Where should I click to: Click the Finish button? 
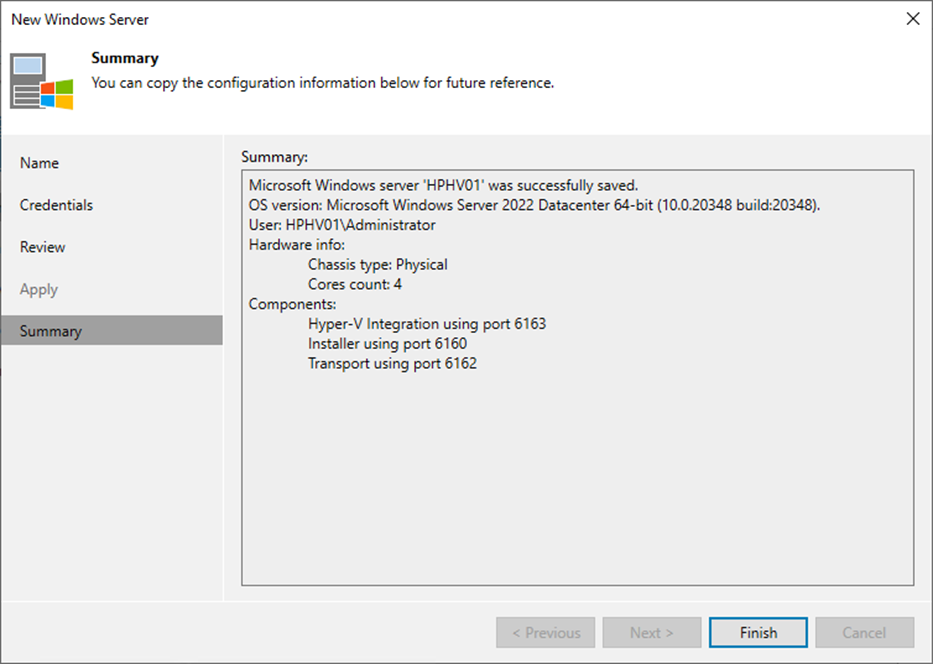[758, 632]
